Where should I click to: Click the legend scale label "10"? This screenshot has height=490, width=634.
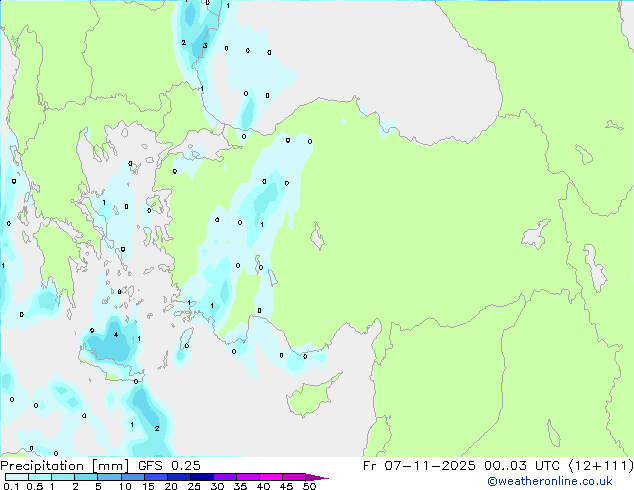(x=125, y=486)
